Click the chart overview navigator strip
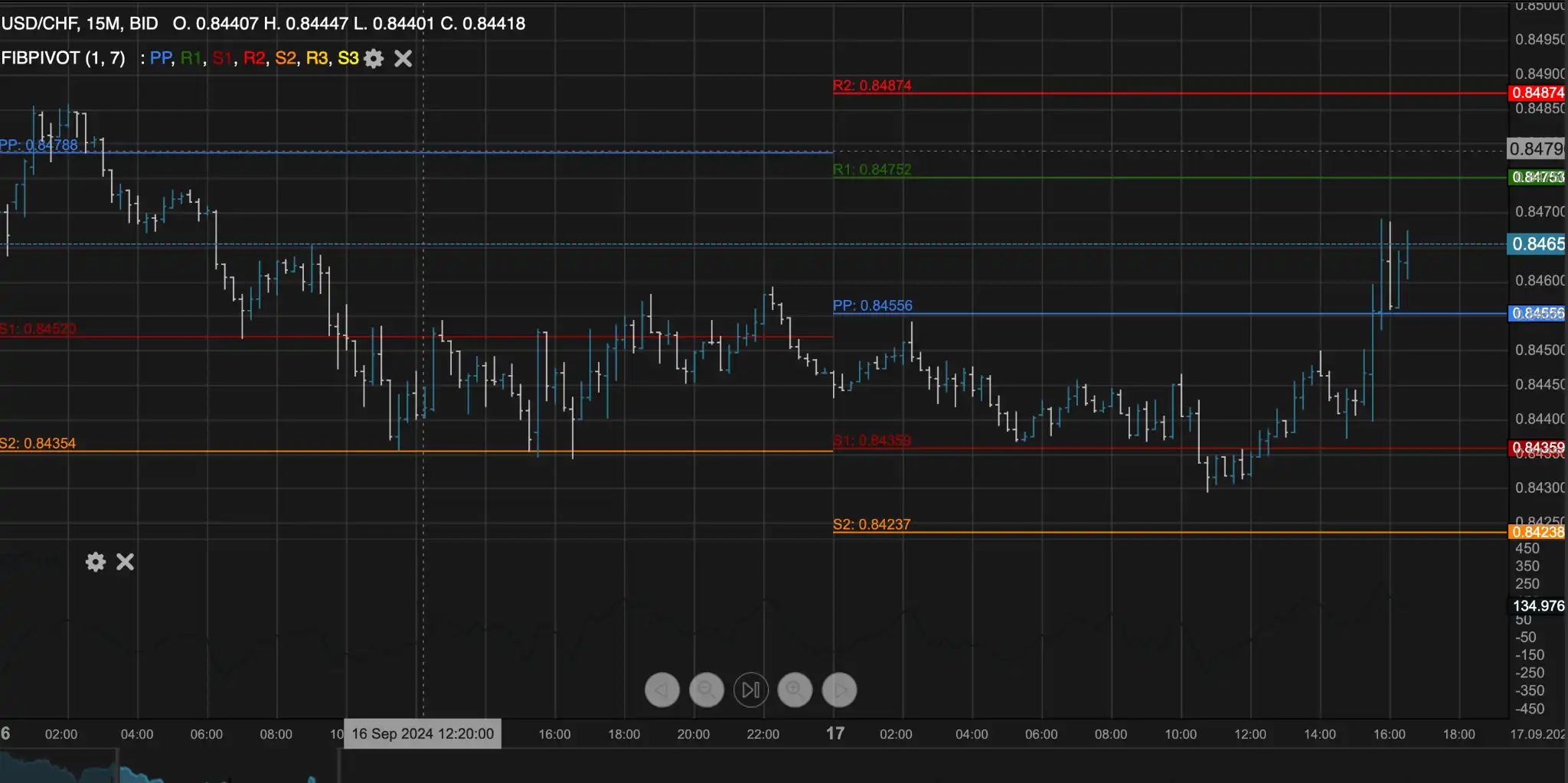1568x783 pixels. coord(766,767)
